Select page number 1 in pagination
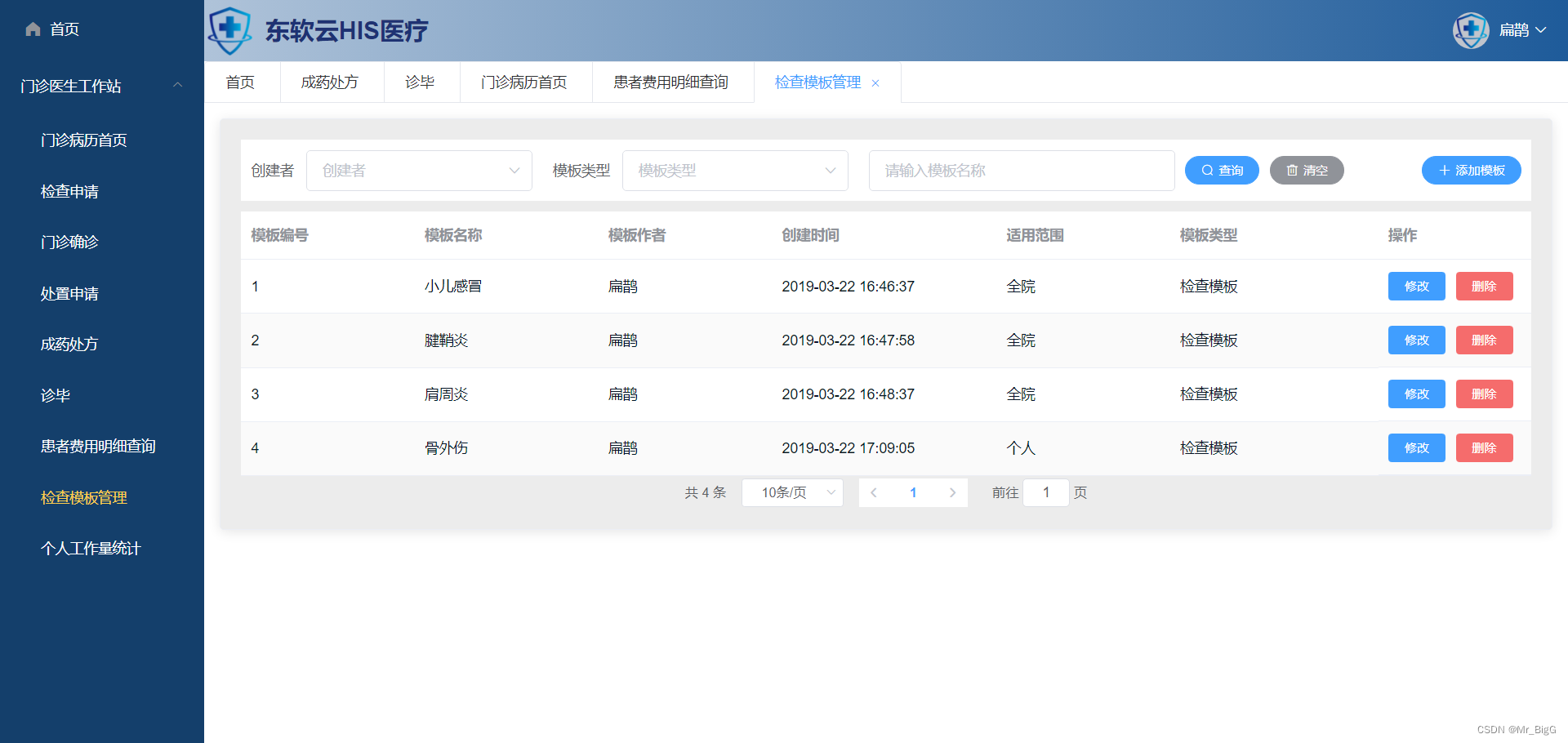This screenshot has height=743, width=1568. (913, 492)
